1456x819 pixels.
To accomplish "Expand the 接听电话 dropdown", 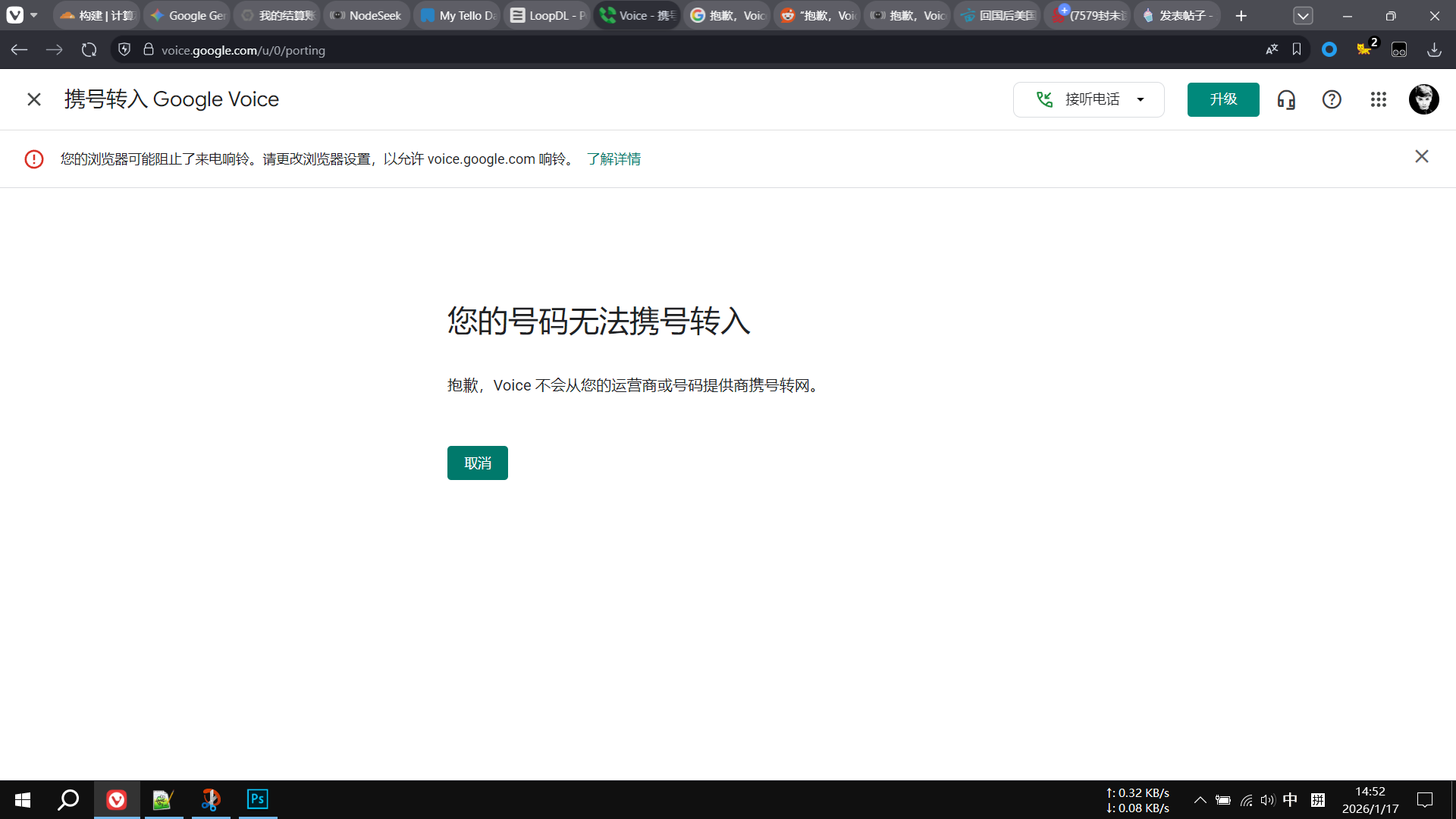I will (1140, 99).
